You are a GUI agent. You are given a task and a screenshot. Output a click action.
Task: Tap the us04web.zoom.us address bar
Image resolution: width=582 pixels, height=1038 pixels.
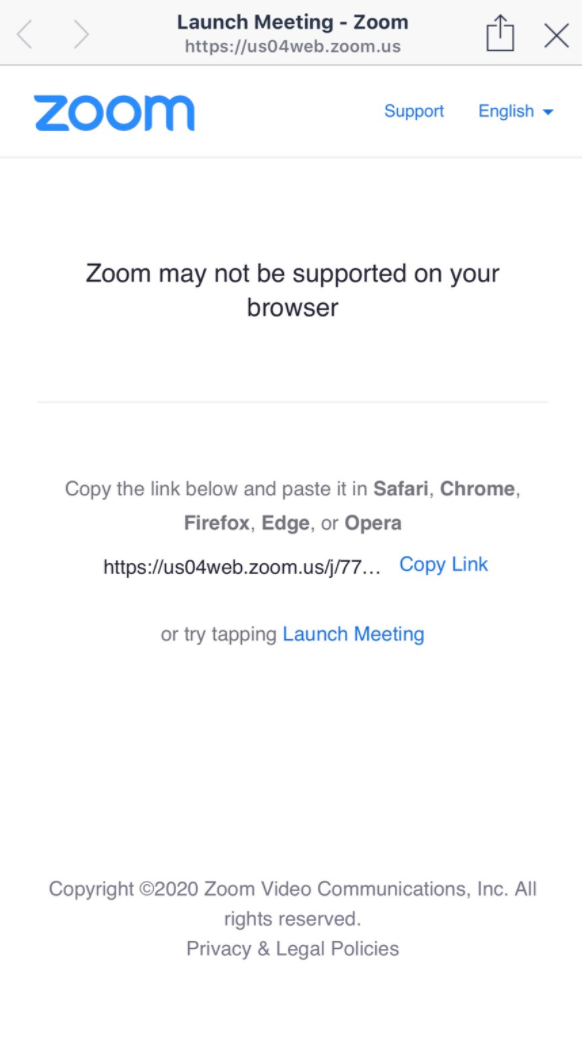point(293,47)
